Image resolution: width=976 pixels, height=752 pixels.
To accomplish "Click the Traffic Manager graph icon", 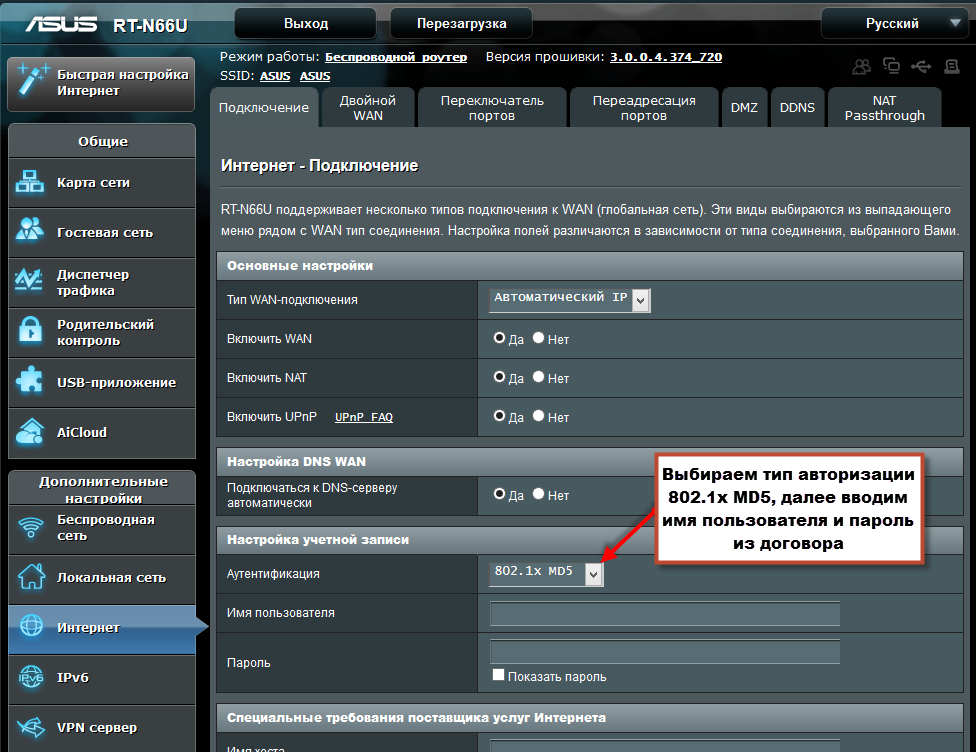I will (29, 280).
